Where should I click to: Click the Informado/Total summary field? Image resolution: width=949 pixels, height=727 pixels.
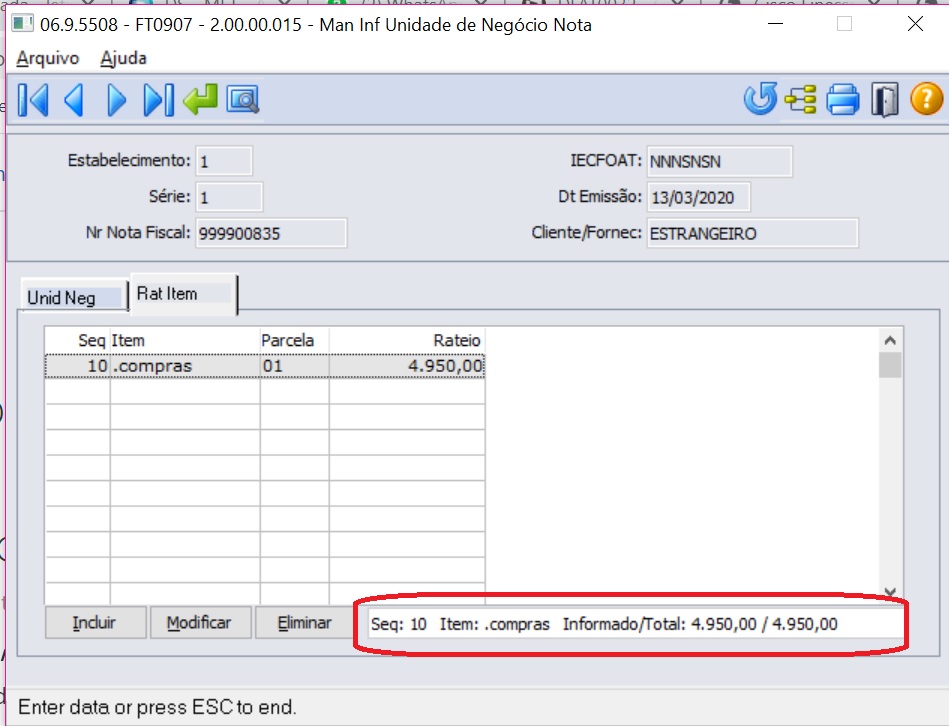[x=634, y=623]
